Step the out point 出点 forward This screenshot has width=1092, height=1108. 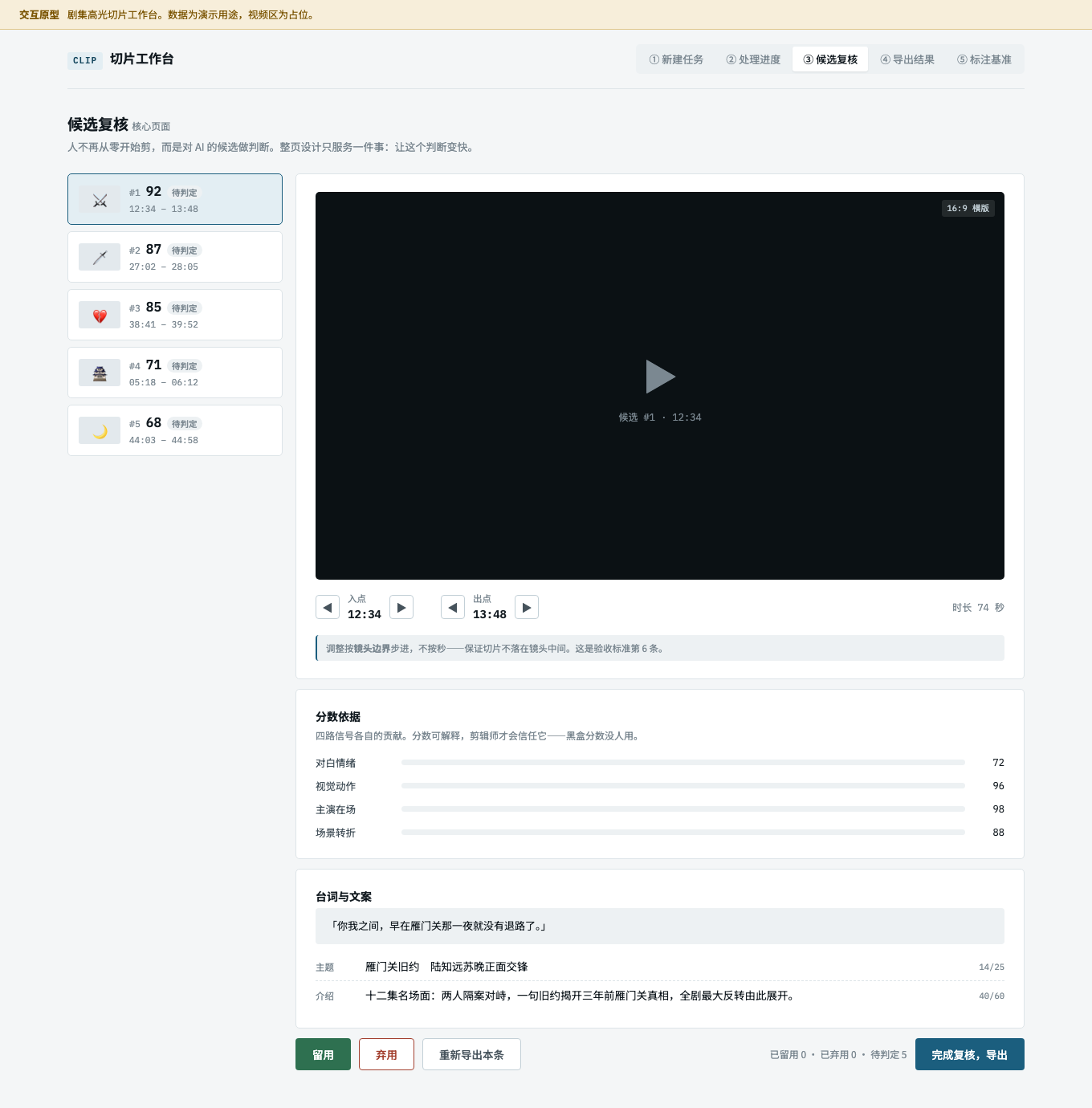[527, 607]
